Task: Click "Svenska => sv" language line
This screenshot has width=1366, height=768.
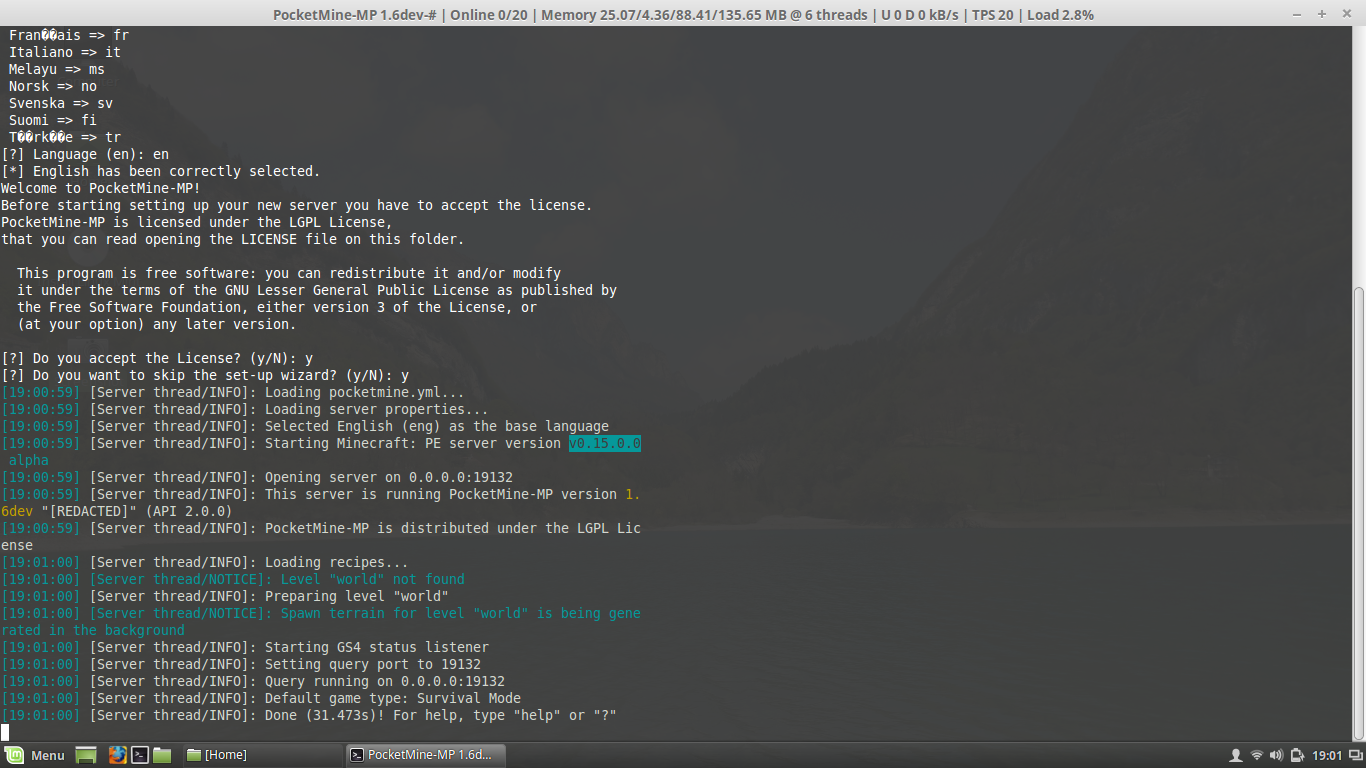Action: click(x=61, y=103)
